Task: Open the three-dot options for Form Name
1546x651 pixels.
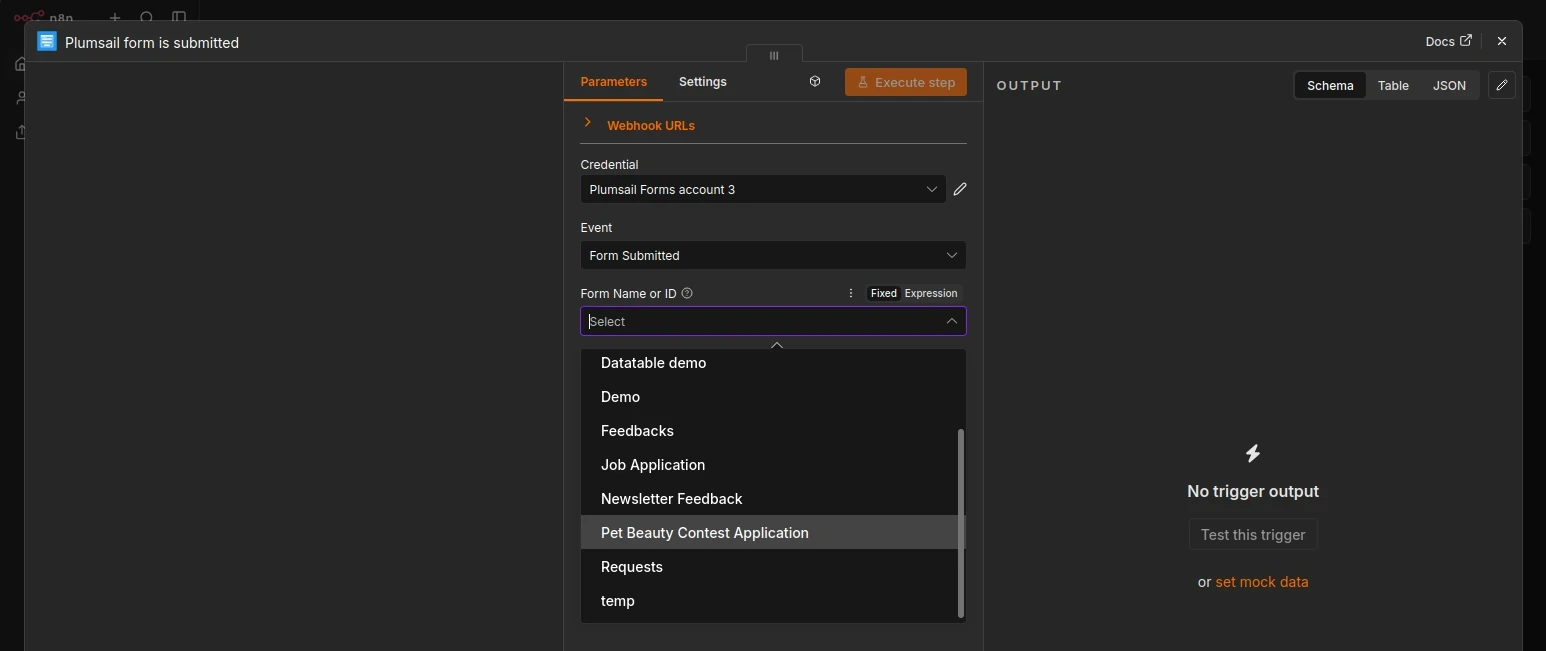Action: click(x=851, y=293)
